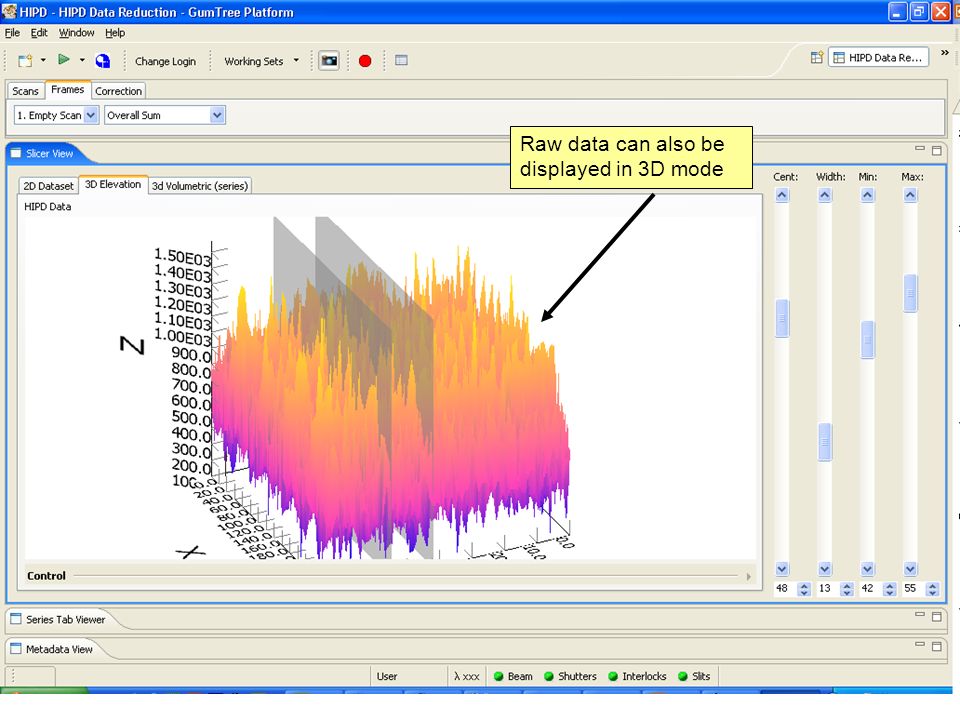Click the camera snapshot icon

(329, 61)
